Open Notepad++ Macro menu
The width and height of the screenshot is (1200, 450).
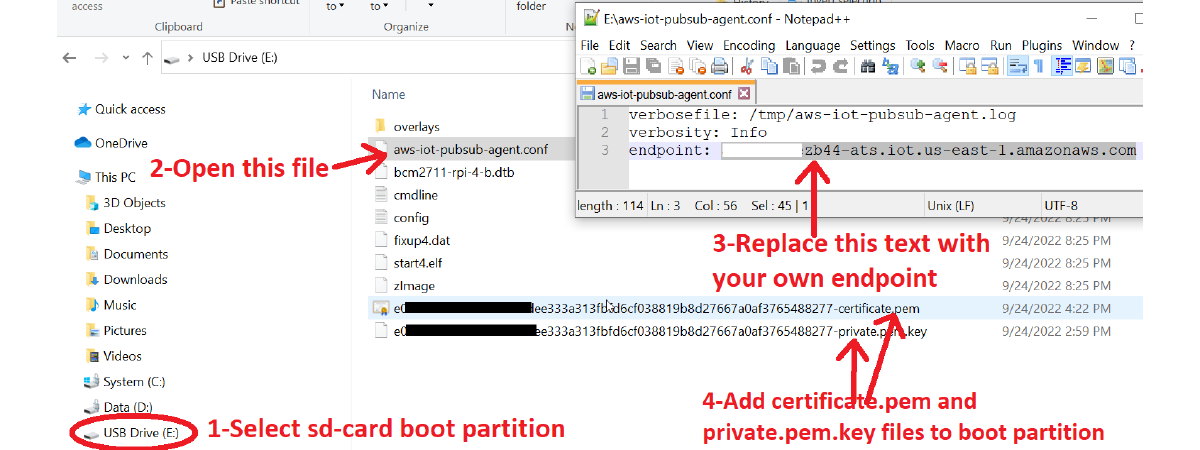coord(962,45)
